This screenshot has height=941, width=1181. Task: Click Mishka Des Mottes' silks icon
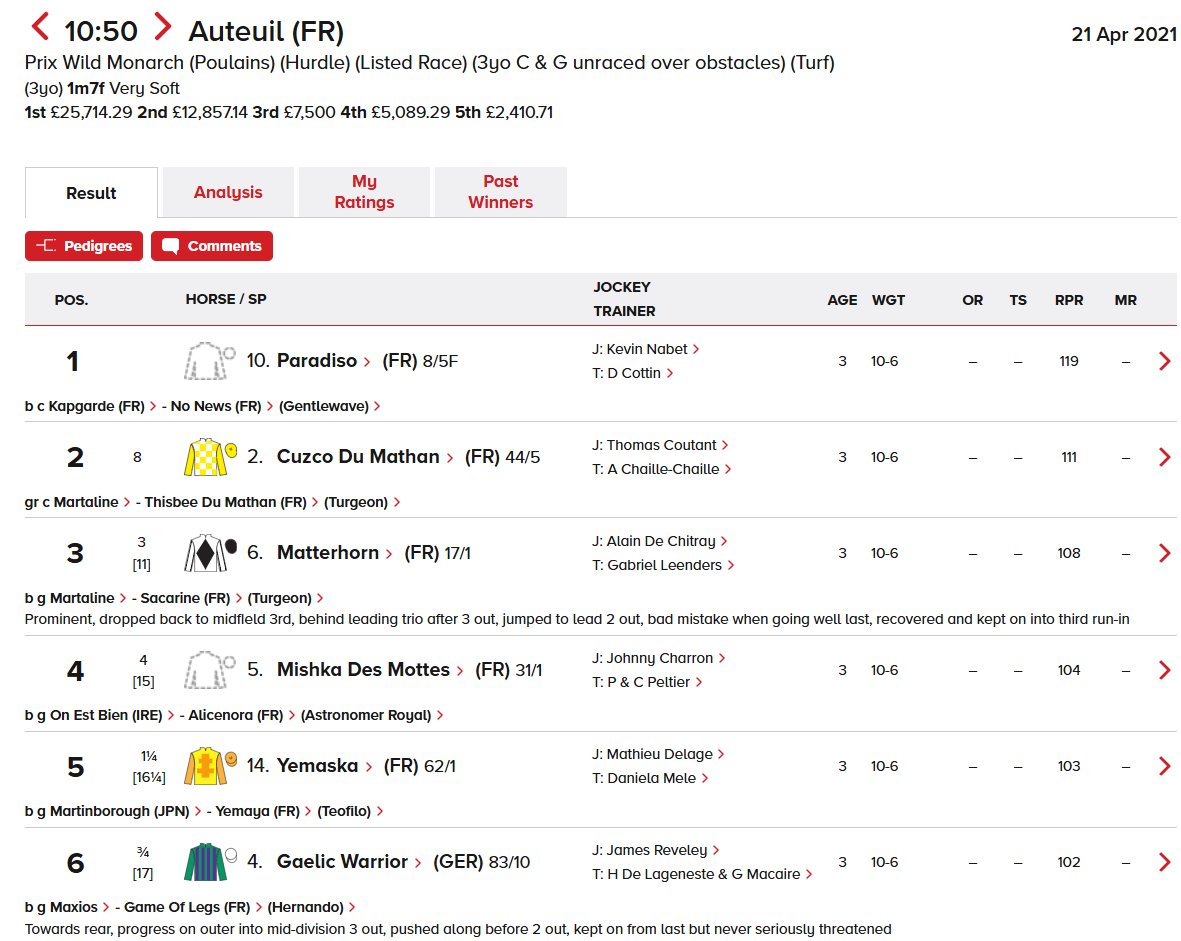click(x=210, y=670)
